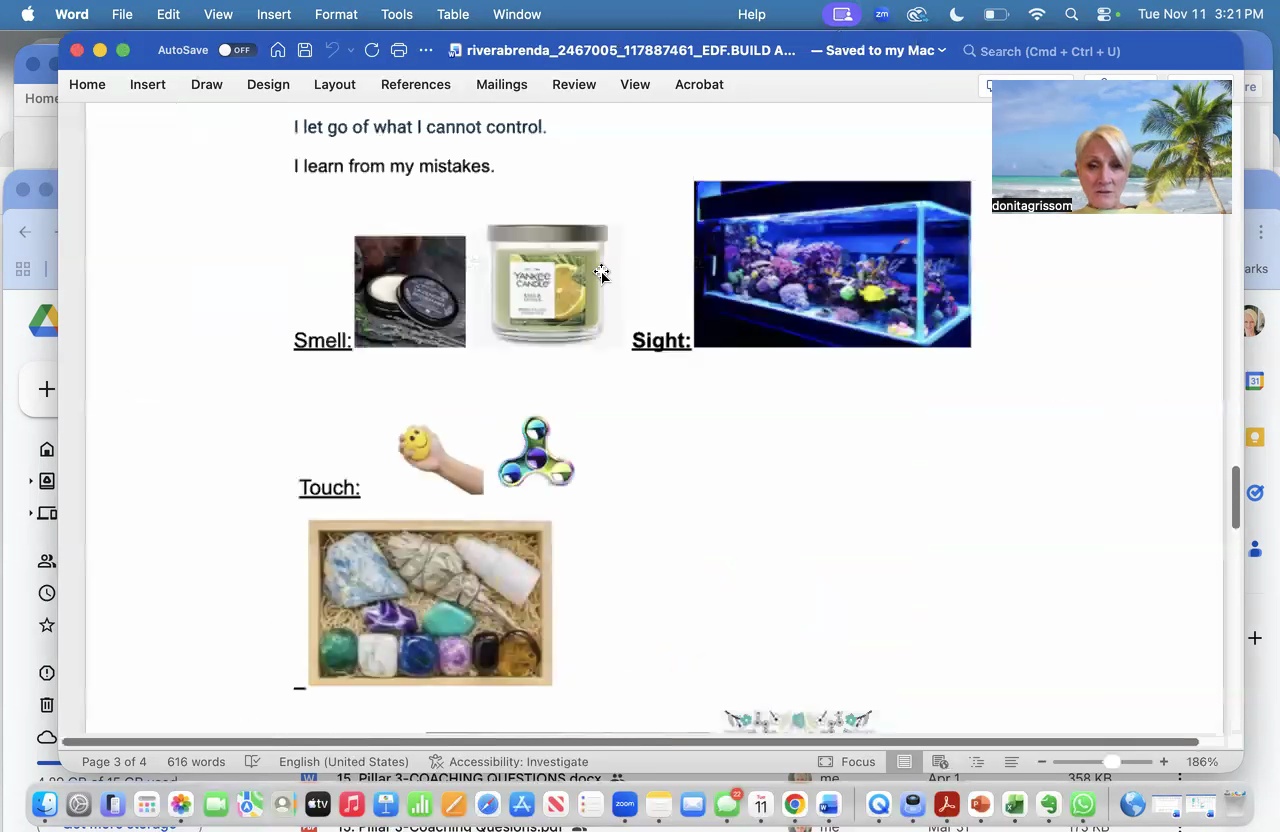Open Zoom app from the Dock
The image size is (1280, 832).
click(624, 804)
